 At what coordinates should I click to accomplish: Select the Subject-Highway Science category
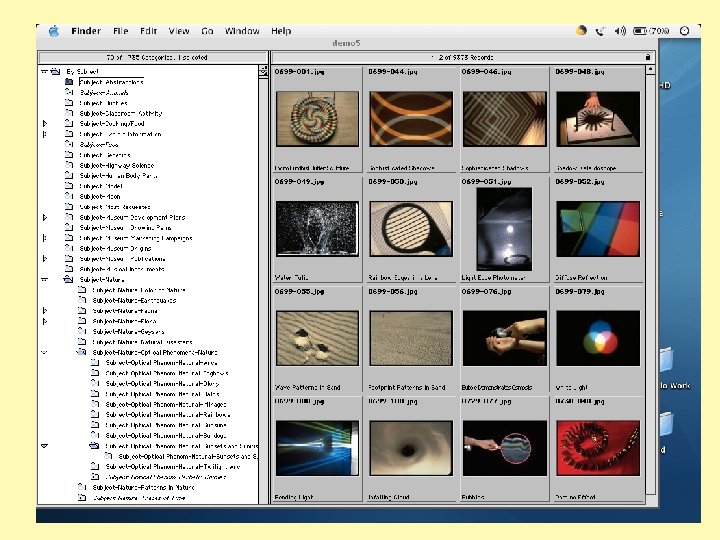coord(119,165)
